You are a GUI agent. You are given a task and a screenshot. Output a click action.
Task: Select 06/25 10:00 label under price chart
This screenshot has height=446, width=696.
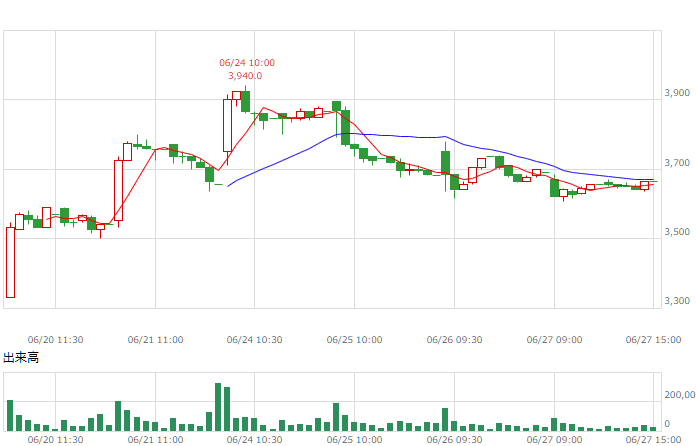pos(354,340)
